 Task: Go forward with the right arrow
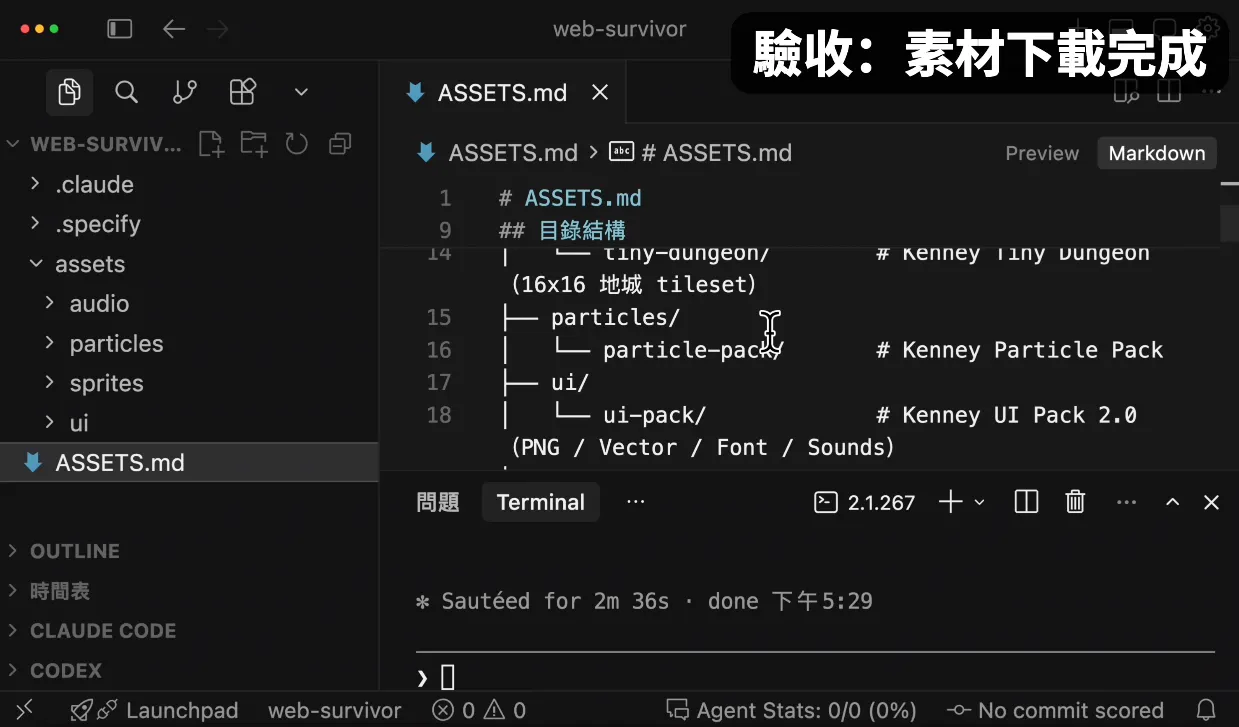(217, 29)
